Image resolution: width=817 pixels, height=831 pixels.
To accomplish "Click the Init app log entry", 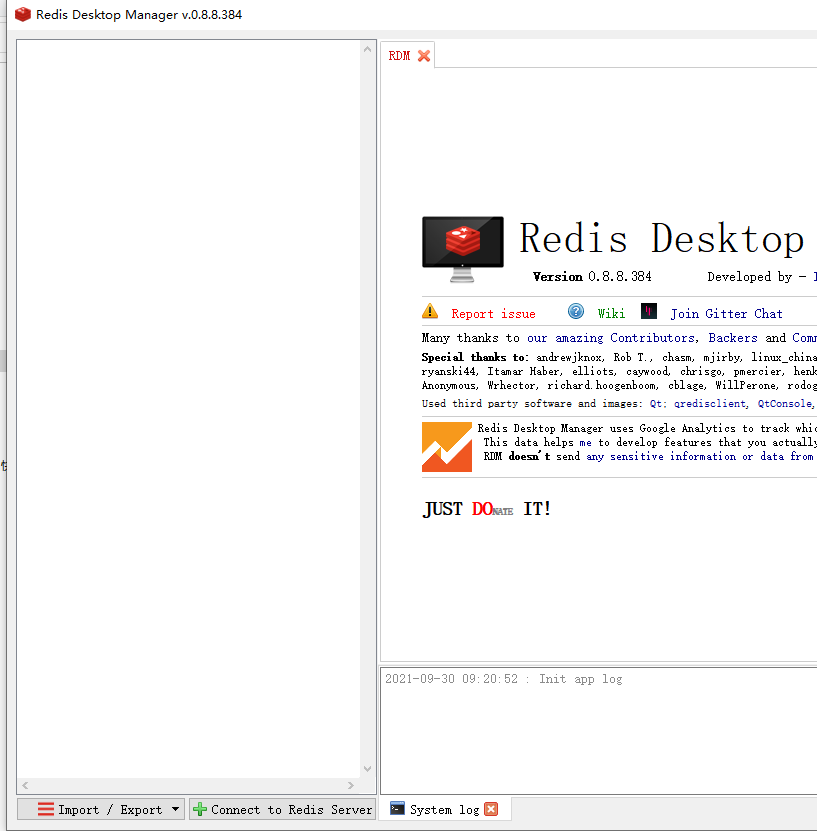I will (x=503, y=679).
